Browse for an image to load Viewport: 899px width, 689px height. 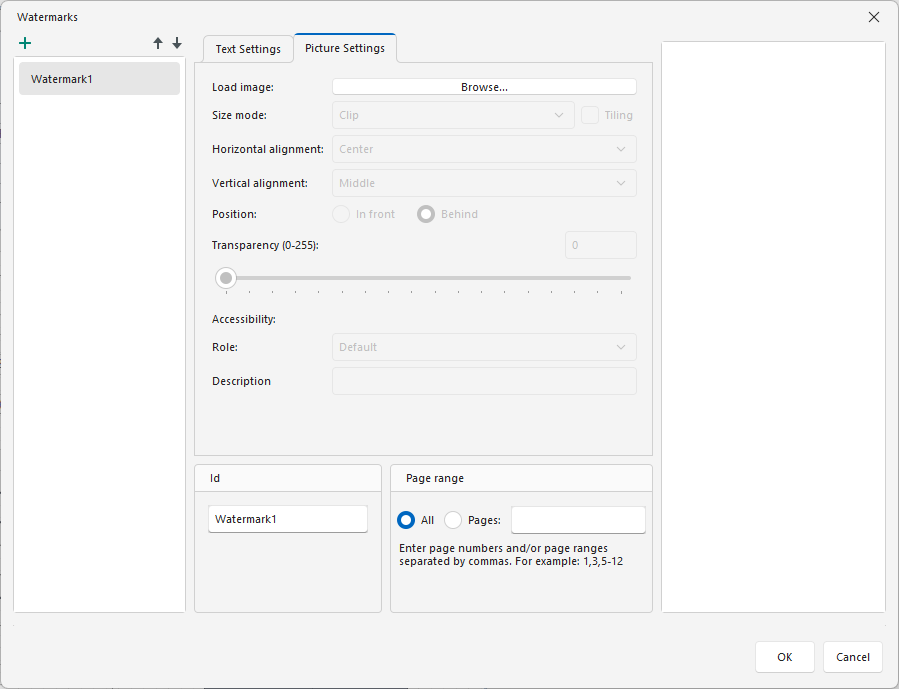pyautogui.click(x=484, y=86)
